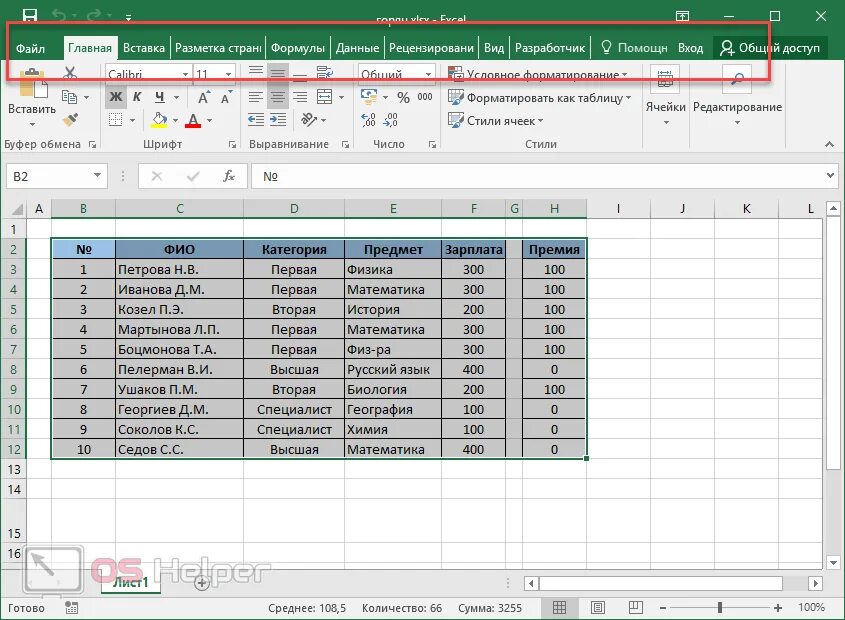Click the Merge and Center icon
The width and height of the screenshot is (845, 620).
point(324,97)
